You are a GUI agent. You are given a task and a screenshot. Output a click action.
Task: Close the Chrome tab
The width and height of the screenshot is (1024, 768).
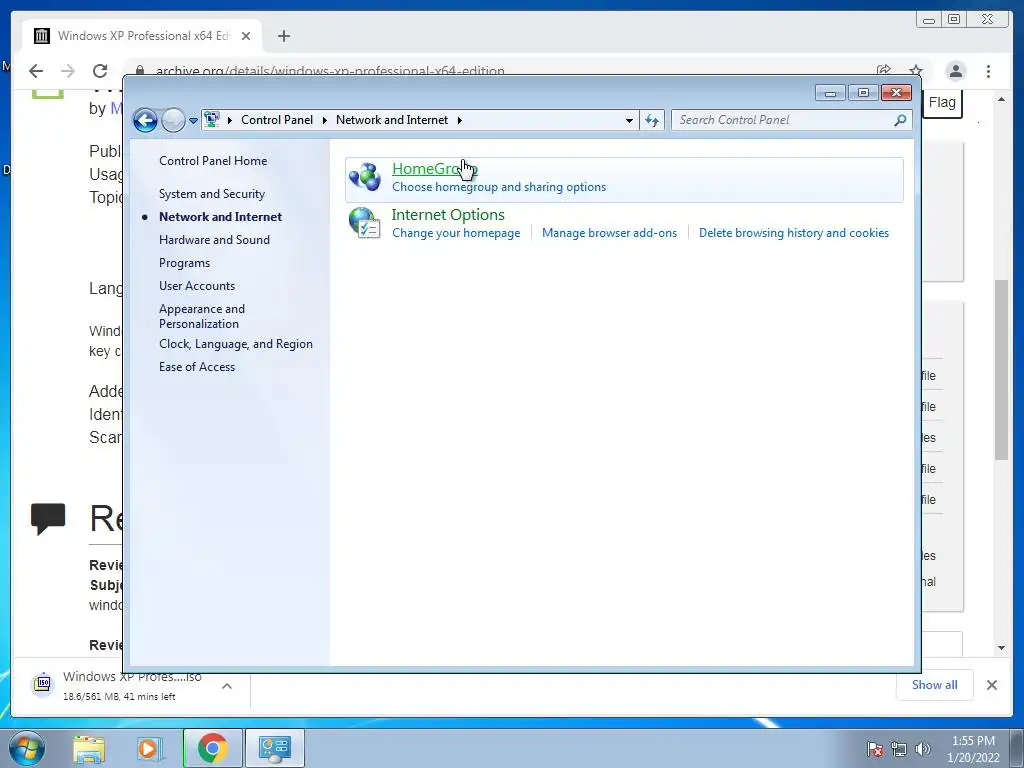click(x=246, y=36)
